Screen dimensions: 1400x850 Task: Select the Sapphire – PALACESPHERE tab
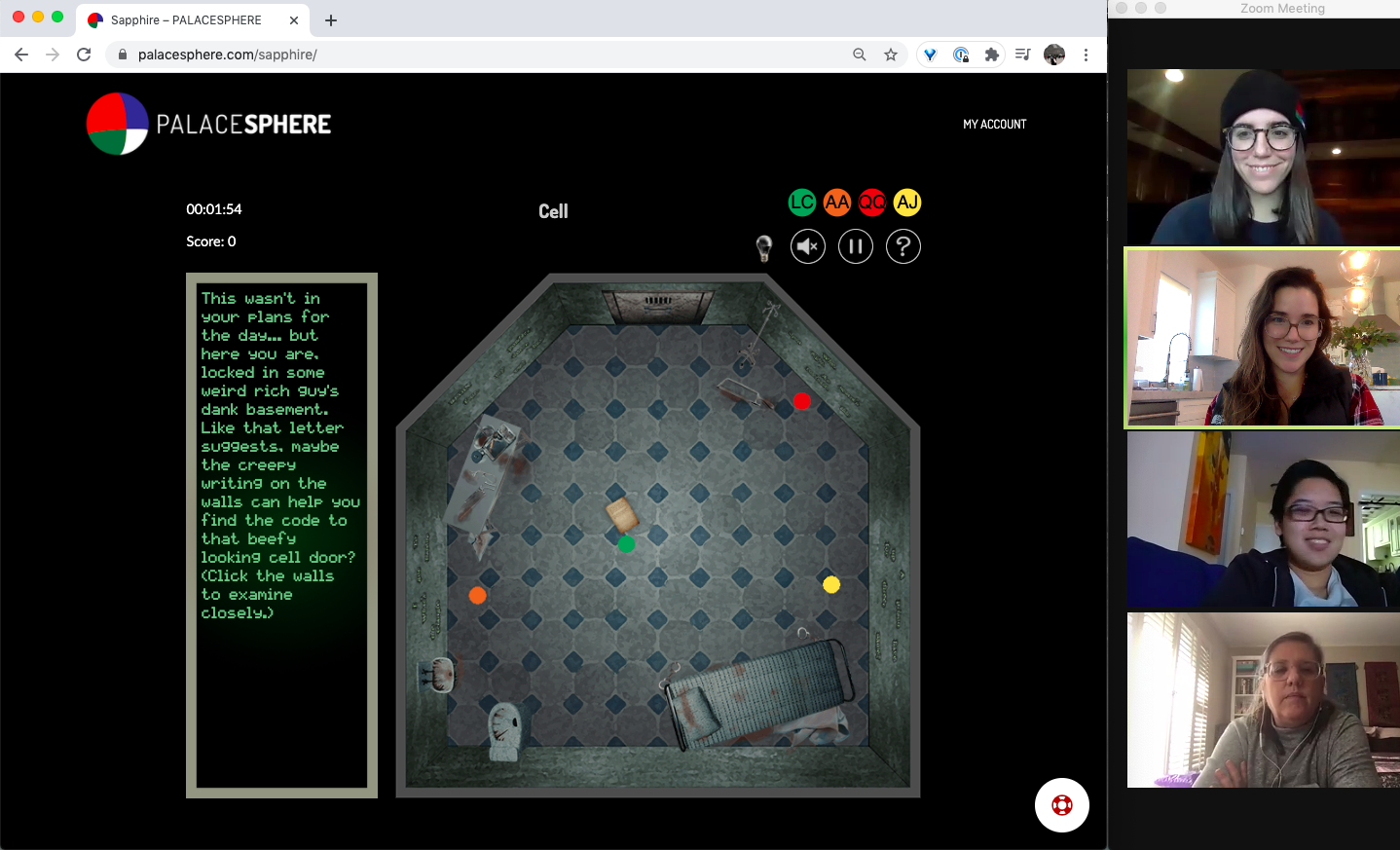[x=193, y=19]
